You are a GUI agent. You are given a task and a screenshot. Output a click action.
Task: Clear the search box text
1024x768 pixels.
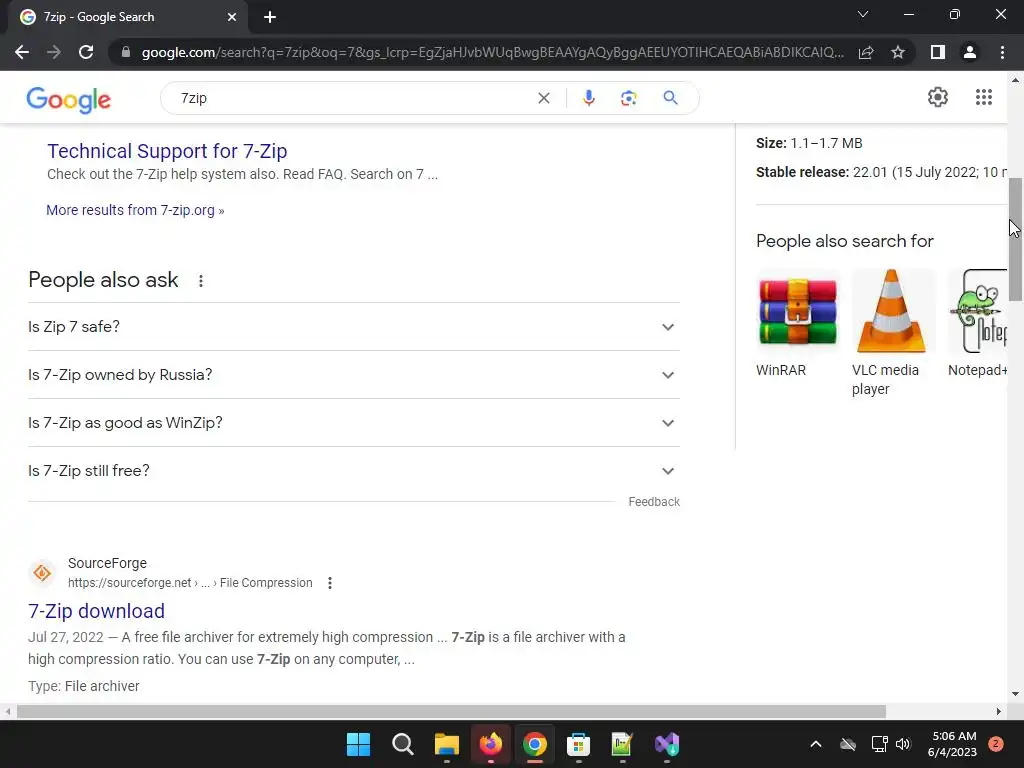[x=543, y=98]
